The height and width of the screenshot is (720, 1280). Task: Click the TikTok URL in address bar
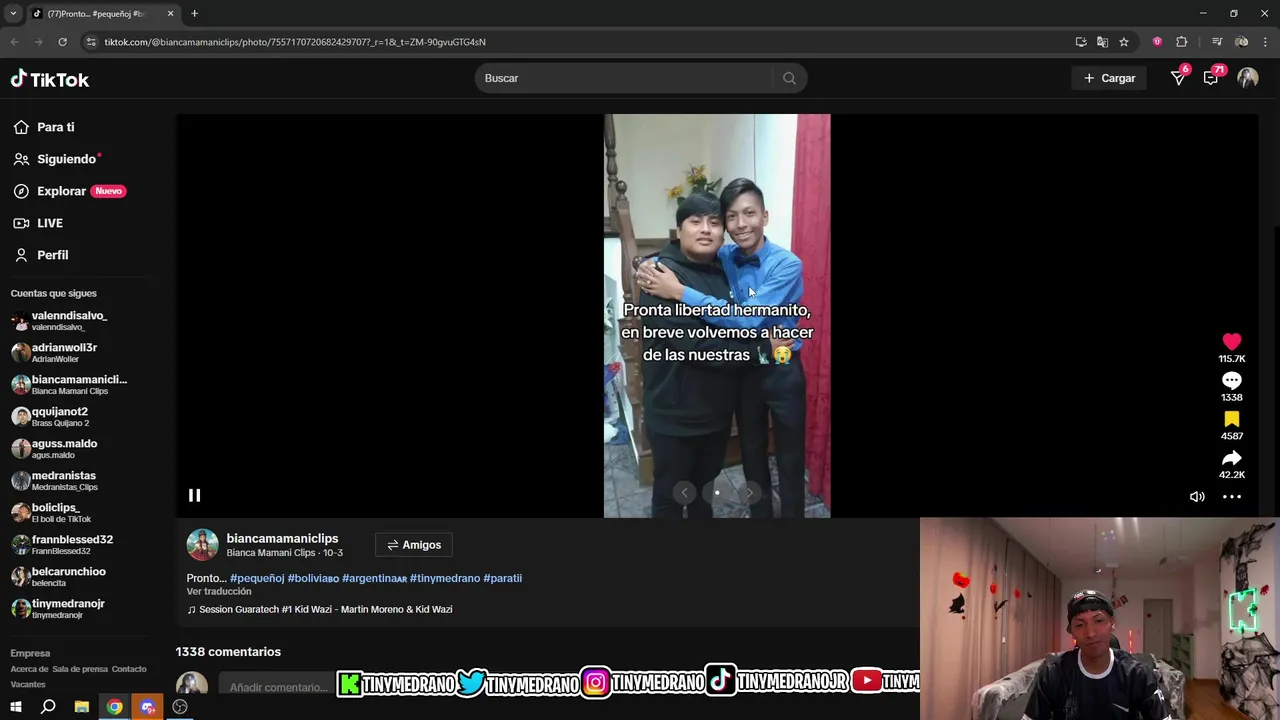click(295, 42)
